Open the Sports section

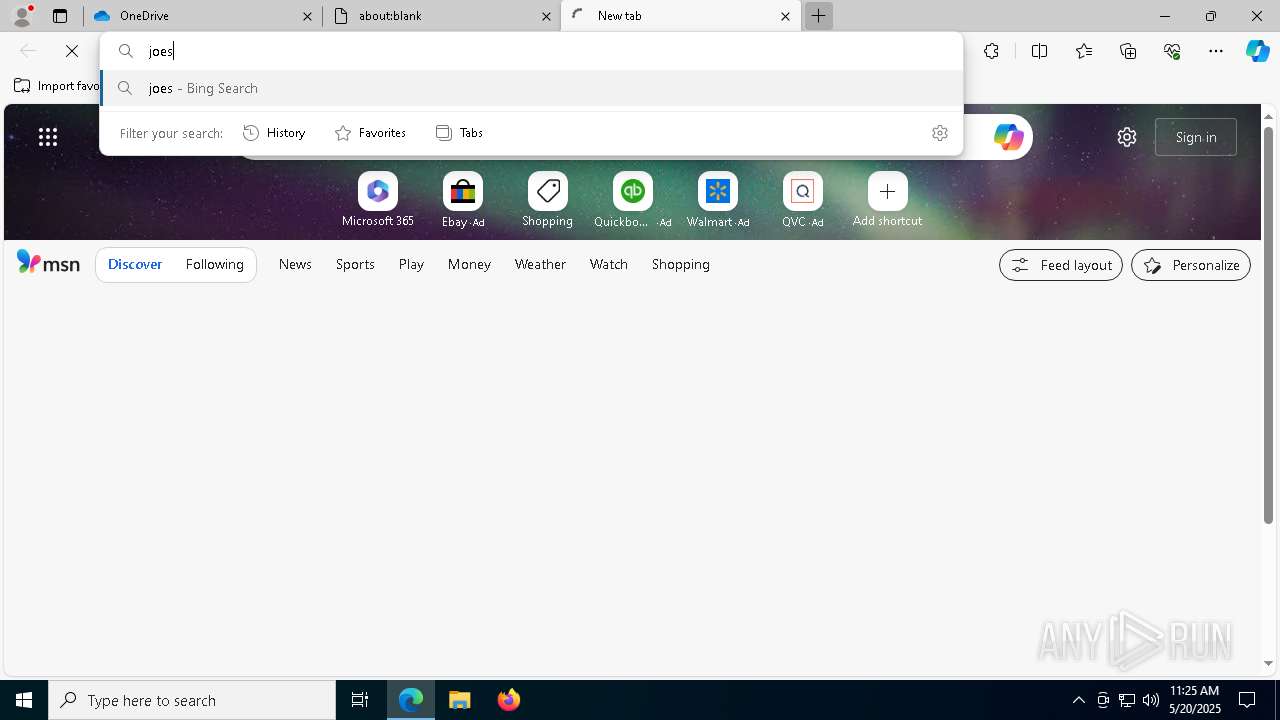[x=355, y=264]
